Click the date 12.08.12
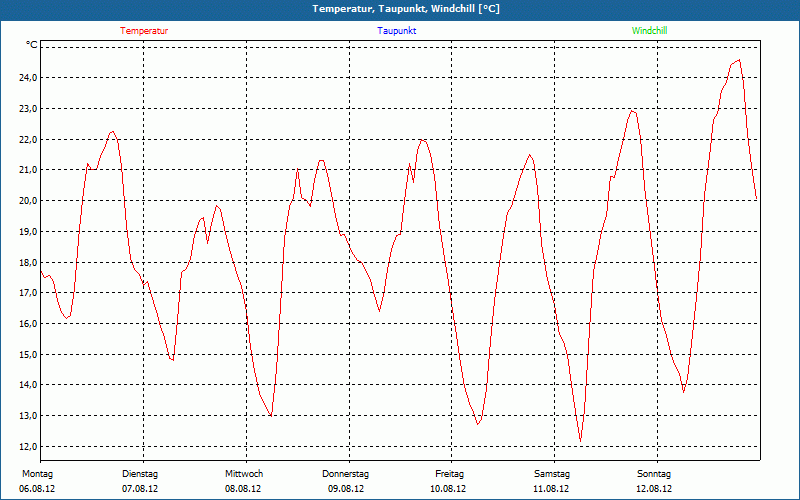Viewport: 800px width, 500px height. [654, 489]
